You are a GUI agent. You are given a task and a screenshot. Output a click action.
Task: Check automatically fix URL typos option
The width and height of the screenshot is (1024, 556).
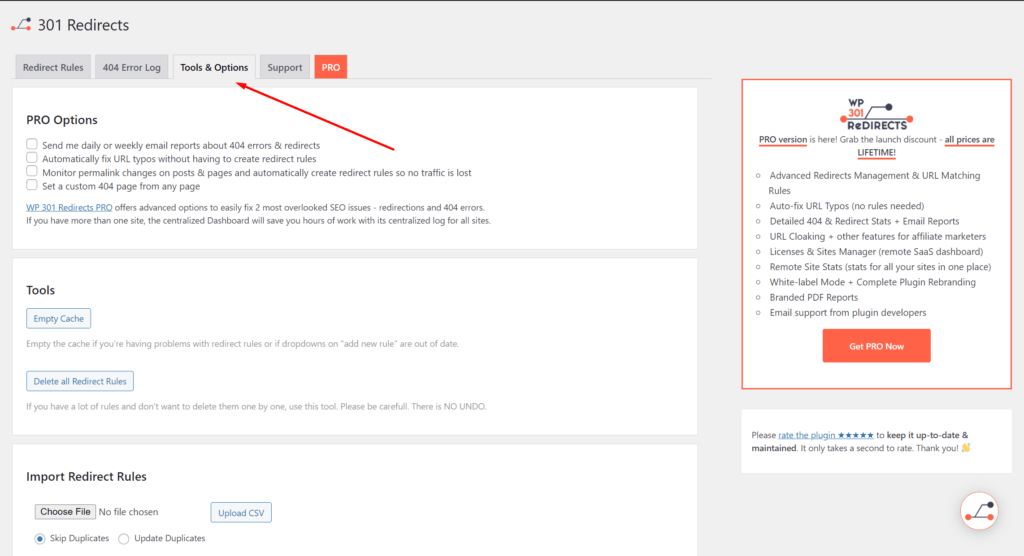coord(33,159)
